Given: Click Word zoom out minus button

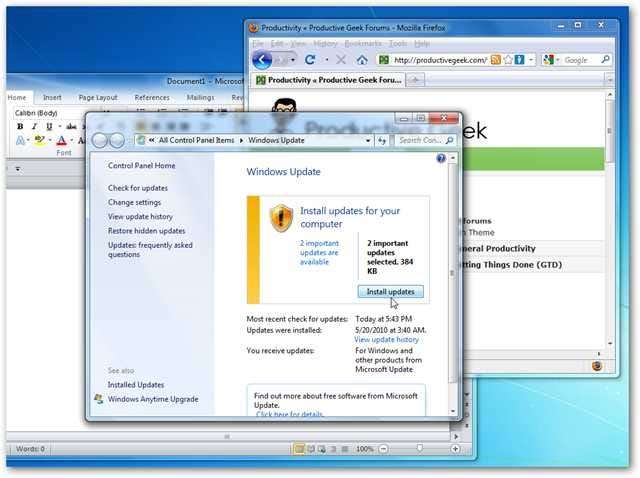Looking at the screenshot, I should tap(383, 449).
